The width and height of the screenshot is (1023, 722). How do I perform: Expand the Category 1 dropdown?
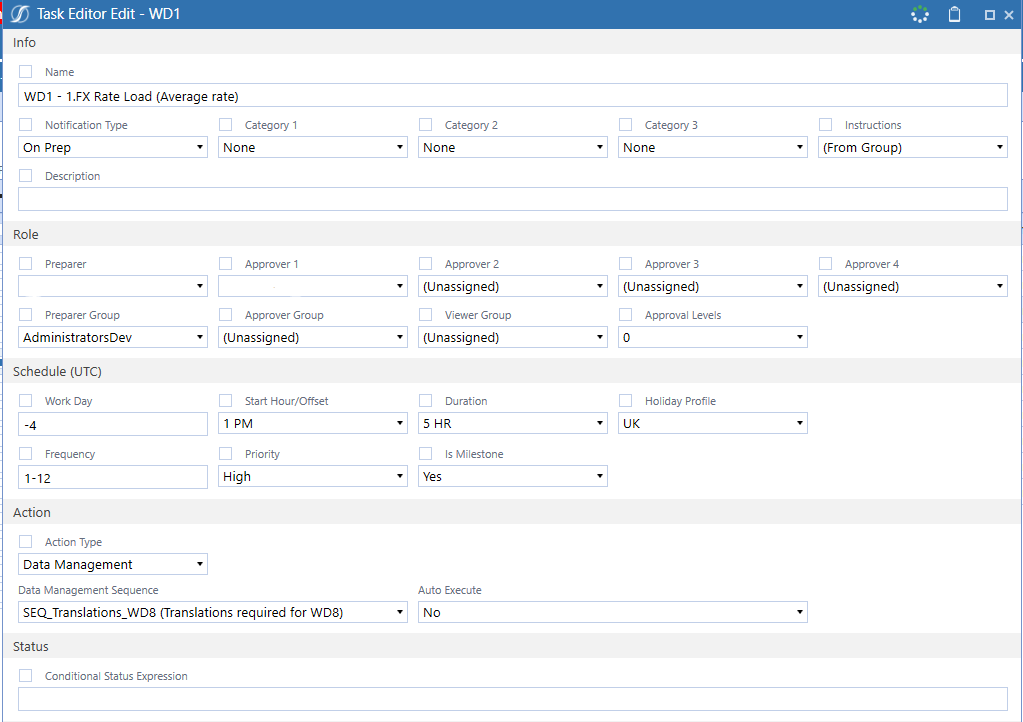click(312, 146)
